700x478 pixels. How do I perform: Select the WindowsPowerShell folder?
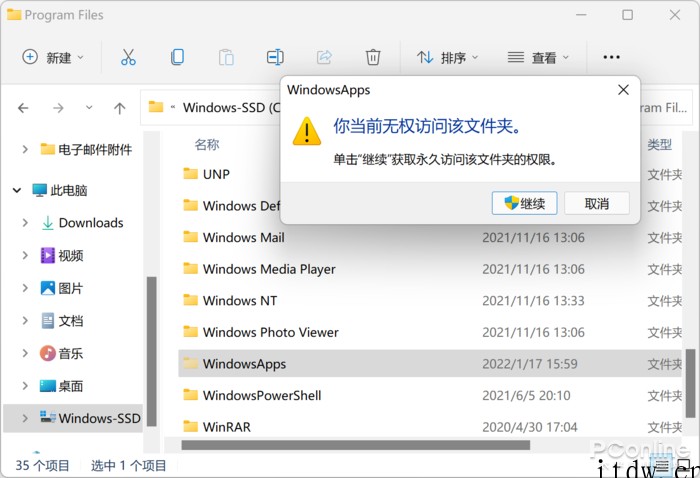click(x=262, y=395)
